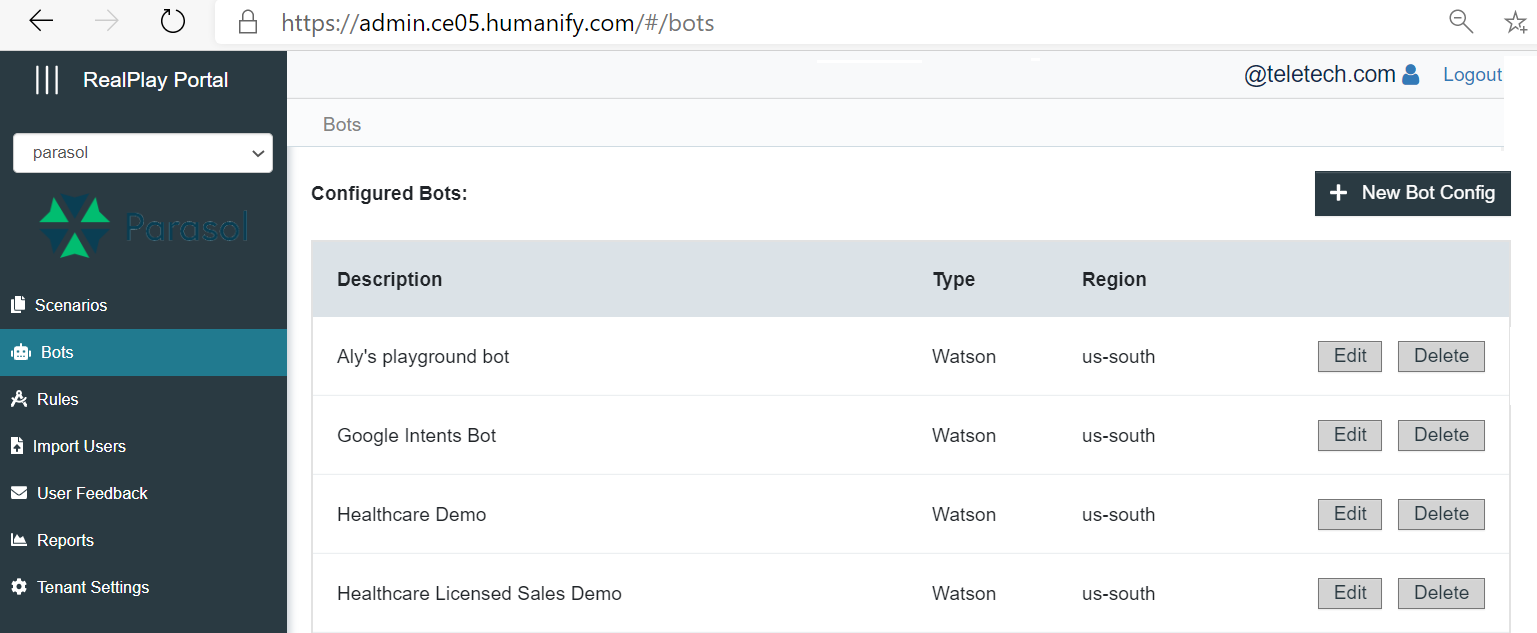Toggle the RealPlay Portal sidebar menu icon

pyautogui.click(x=47, y=80)
